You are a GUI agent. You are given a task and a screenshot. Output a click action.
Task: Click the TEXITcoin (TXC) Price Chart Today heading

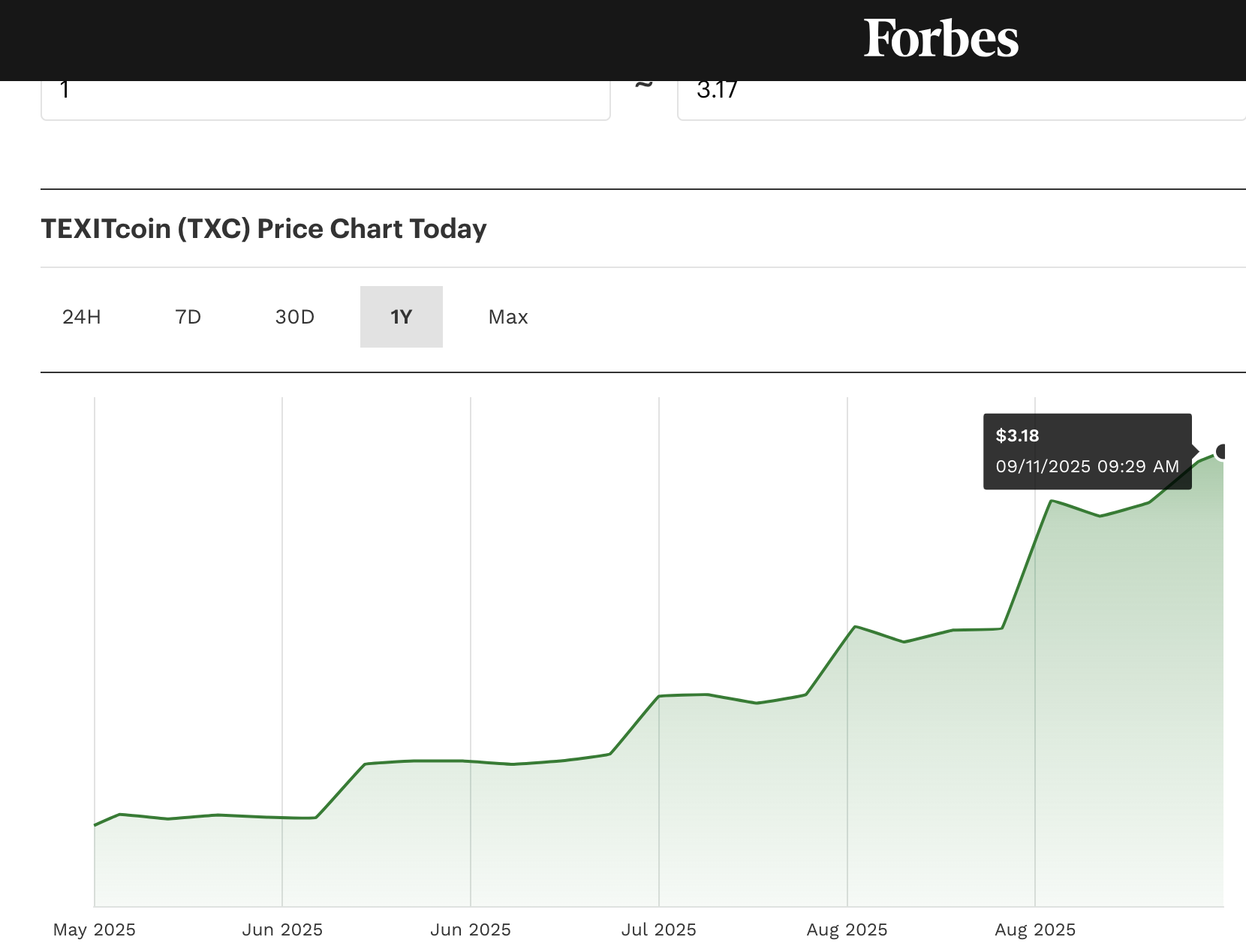263,229
